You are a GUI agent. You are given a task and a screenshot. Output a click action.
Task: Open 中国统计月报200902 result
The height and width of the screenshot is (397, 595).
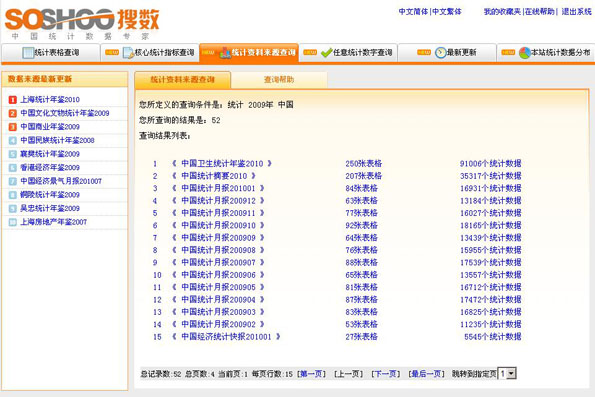(218, 325)
